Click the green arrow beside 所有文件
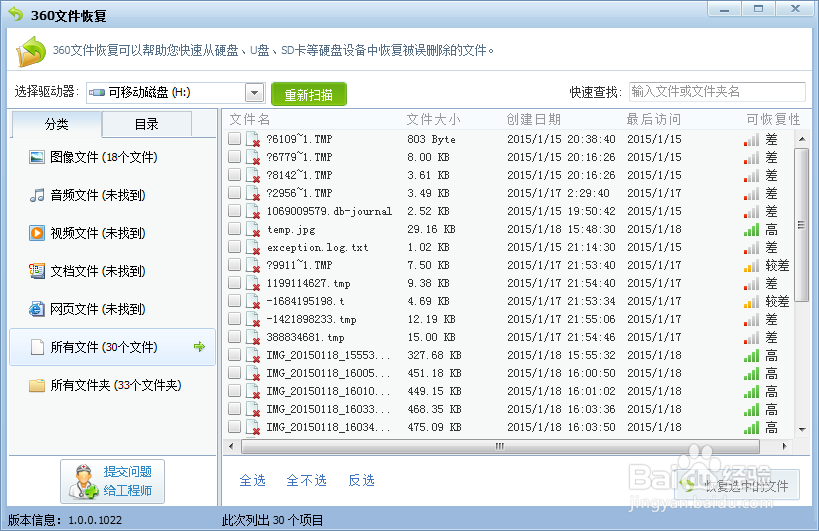The image size is (819, 531). (x=199, y=346)
